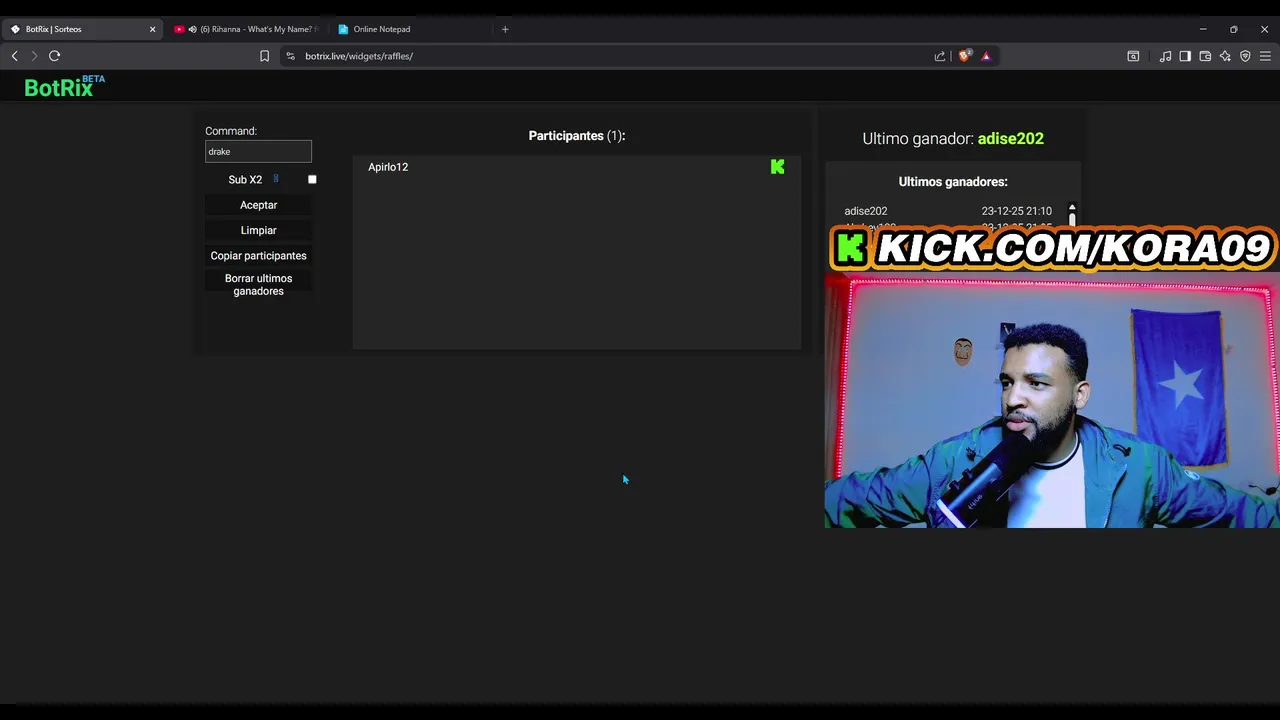Open the music note playlist icon

1165,56
